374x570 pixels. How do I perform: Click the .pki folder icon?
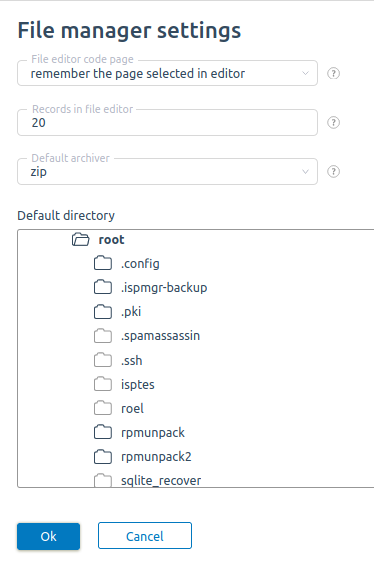click(103, 312)
